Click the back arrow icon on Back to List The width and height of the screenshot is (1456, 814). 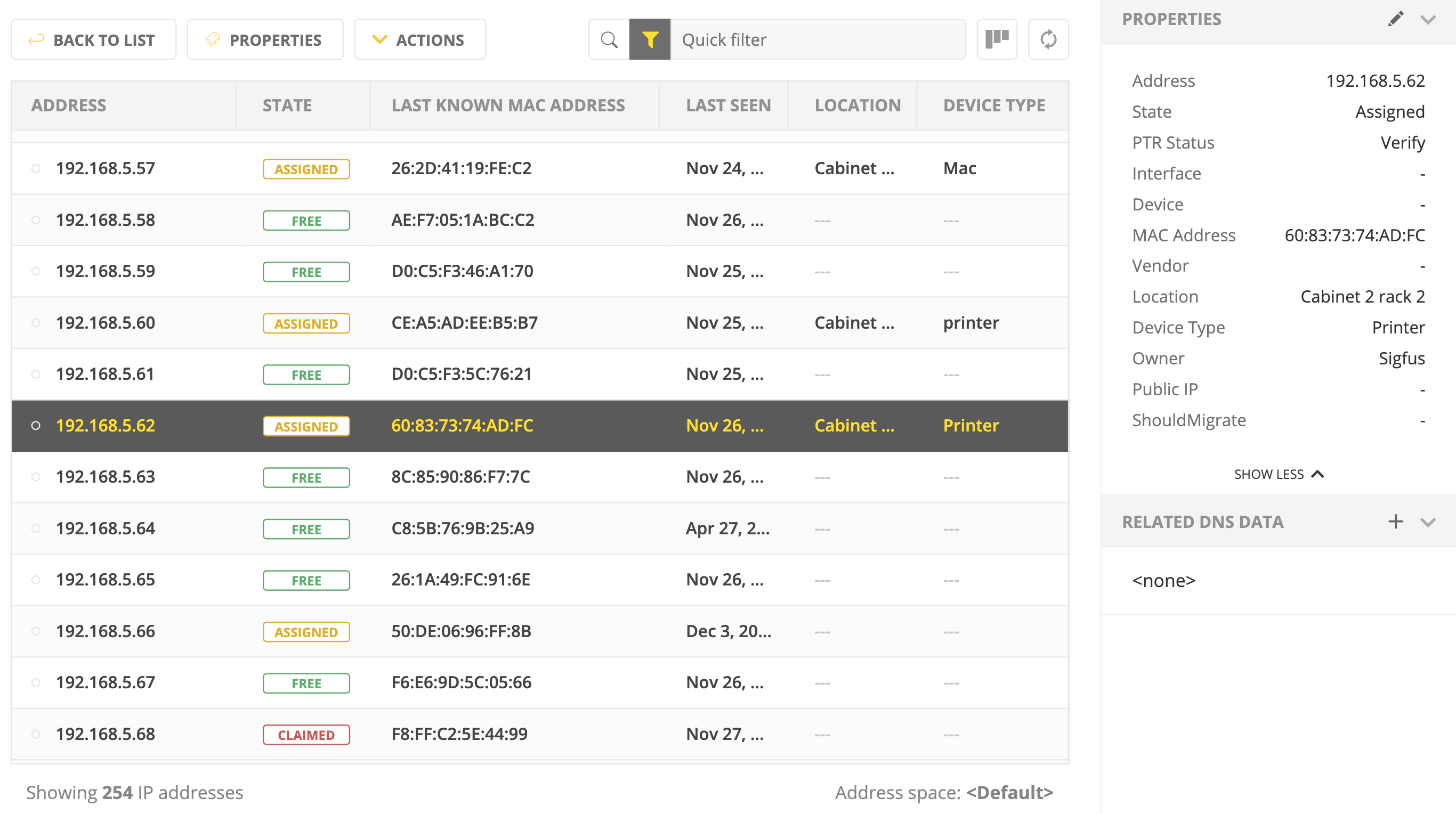click(x=36, y=39)
